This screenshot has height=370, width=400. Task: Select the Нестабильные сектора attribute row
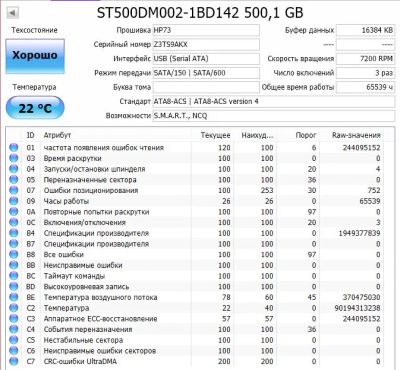195,340
